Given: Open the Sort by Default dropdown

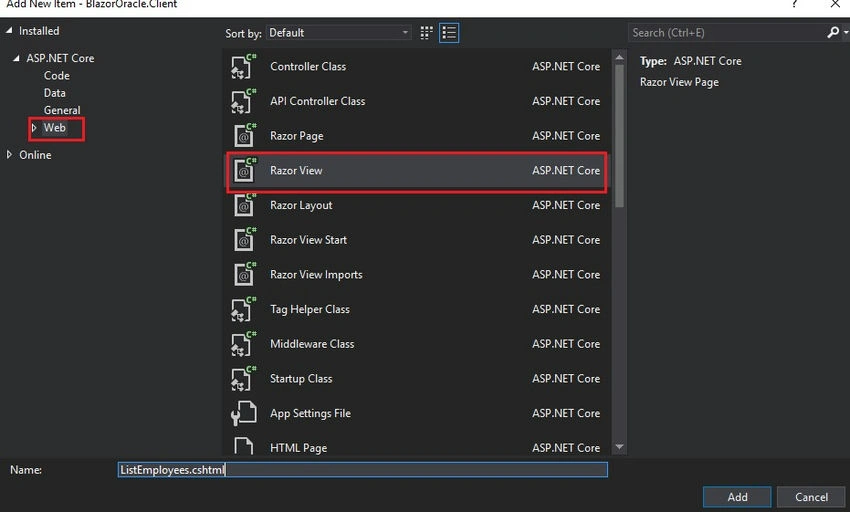Looking at the screenshot, I should tap(338, 33).
